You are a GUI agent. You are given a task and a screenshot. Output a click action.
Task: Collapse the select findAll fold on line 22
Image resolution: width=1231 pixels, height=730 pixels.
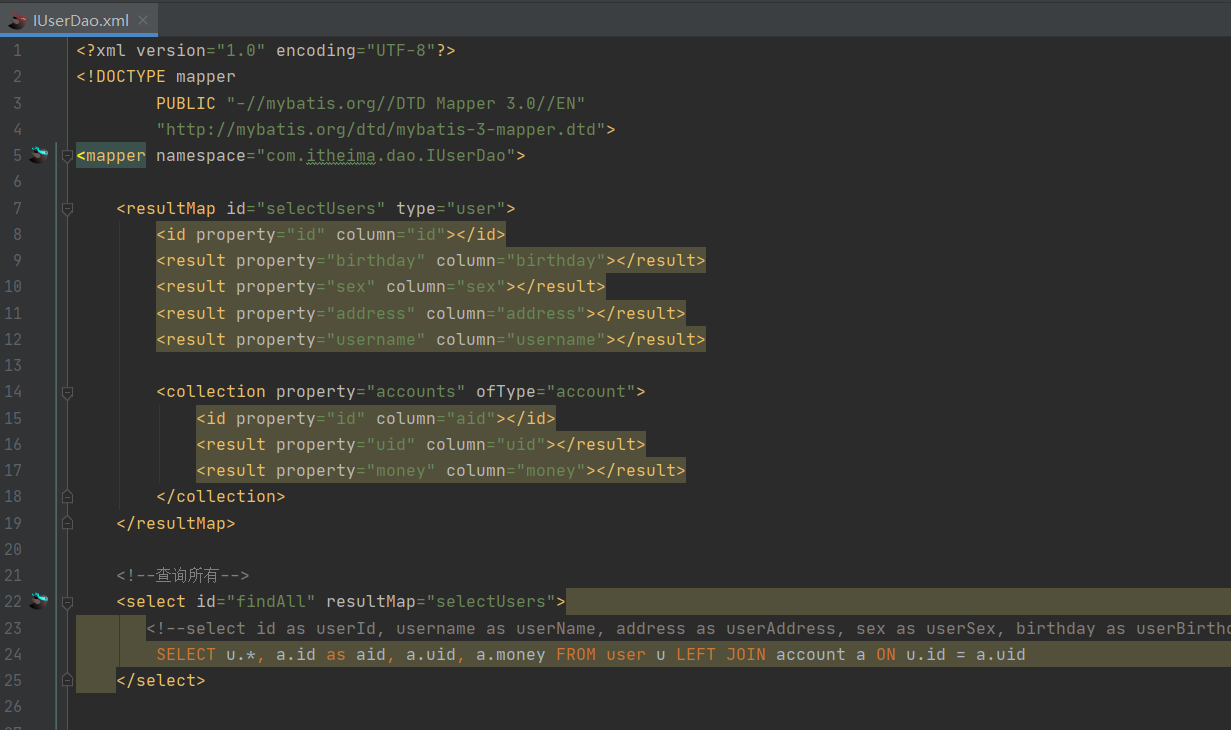pyautogui.click(x=67, y=602)
